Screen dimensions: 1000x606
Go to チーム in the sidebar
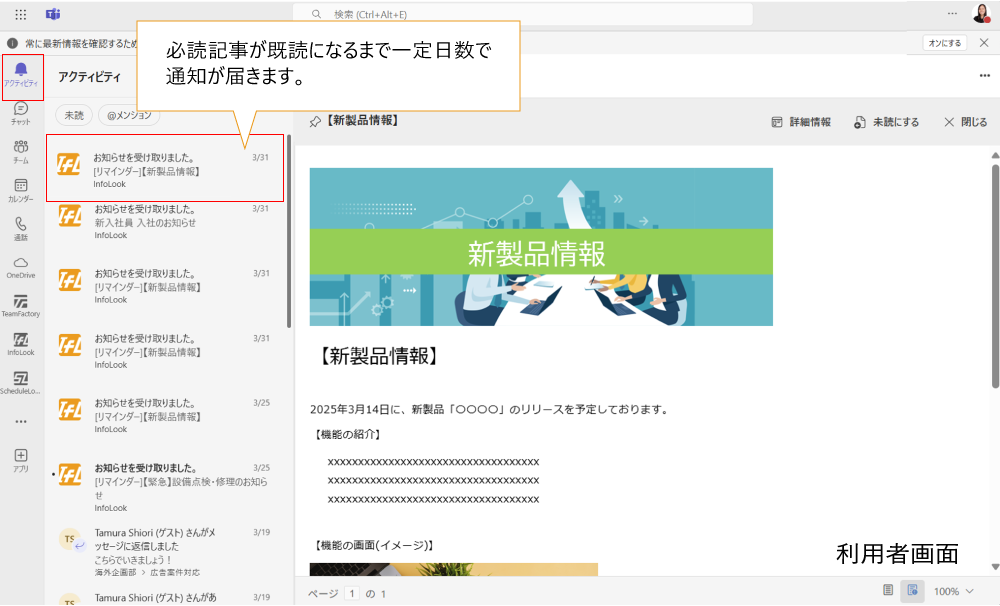21,151
